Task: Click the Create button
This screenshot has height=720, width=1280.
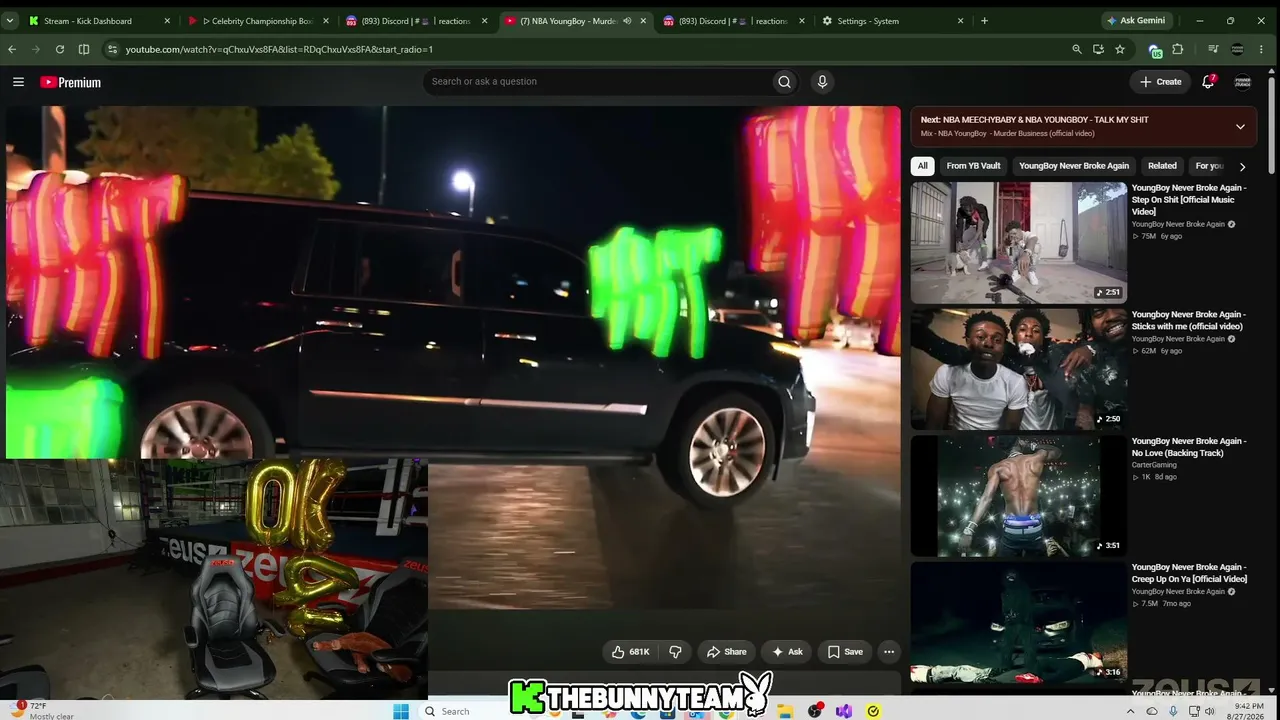Action: 1160,82
